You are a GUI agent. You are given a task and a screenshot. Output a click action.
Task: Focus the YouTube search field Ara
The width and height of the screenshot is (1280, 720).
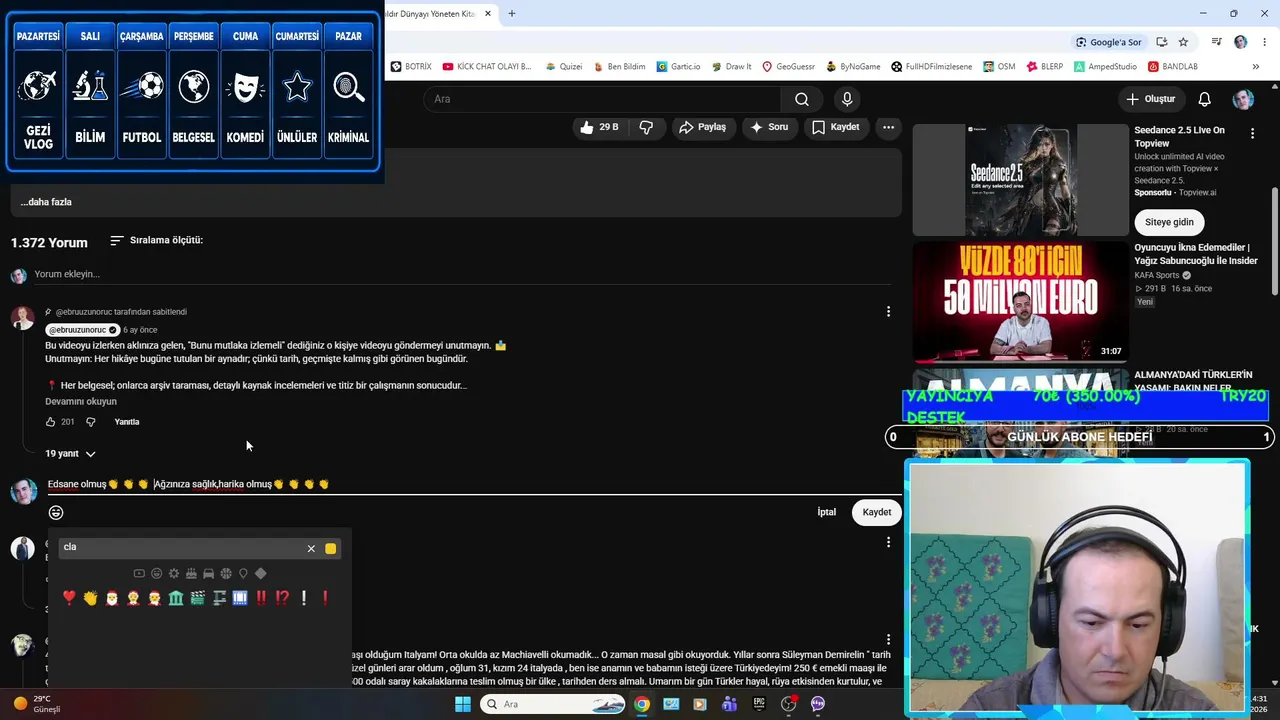[604, 99]
